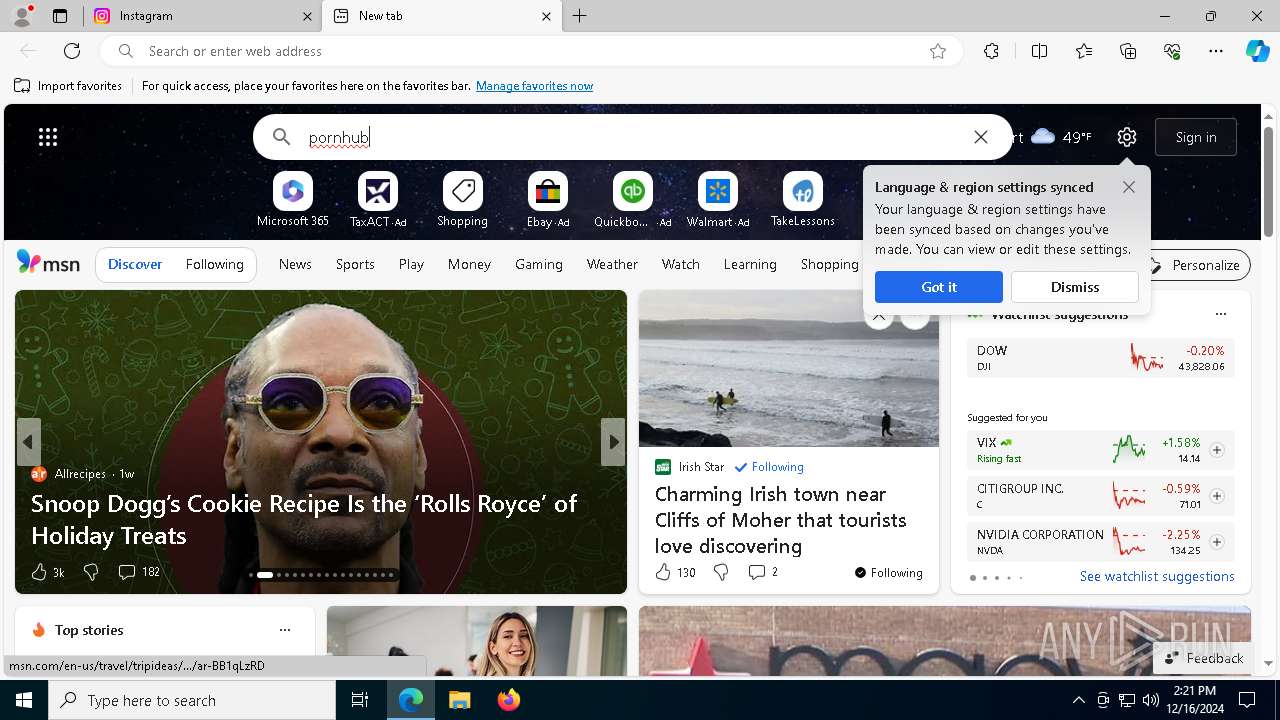The height and width of the screenshot is (720, 1280).
Task: Go to previous carousel story
Action: (x=28, y=442)
